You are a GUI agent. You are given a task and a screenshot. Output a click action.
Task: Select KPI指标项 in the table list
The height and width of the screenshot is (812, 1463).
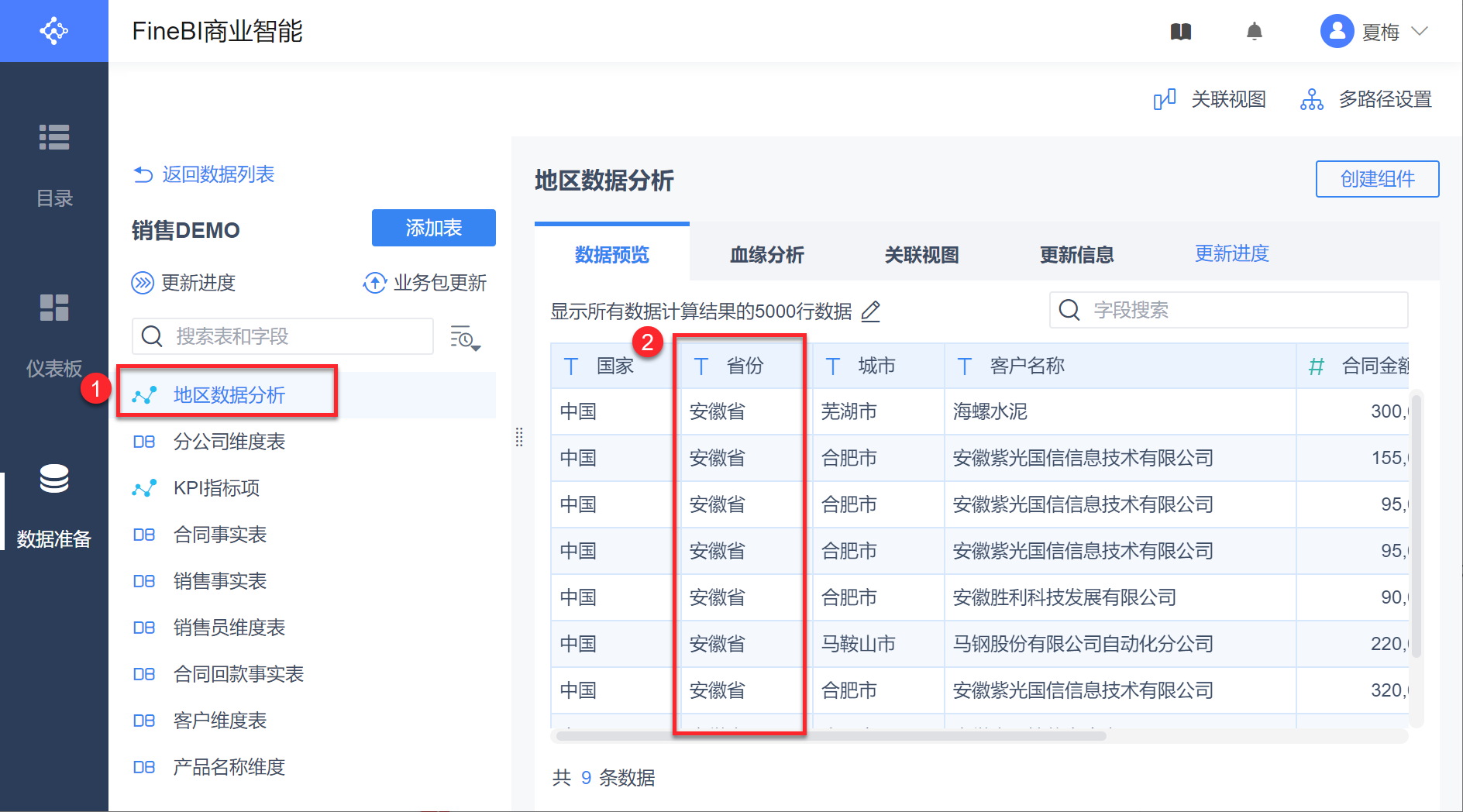tap(306, 488)
